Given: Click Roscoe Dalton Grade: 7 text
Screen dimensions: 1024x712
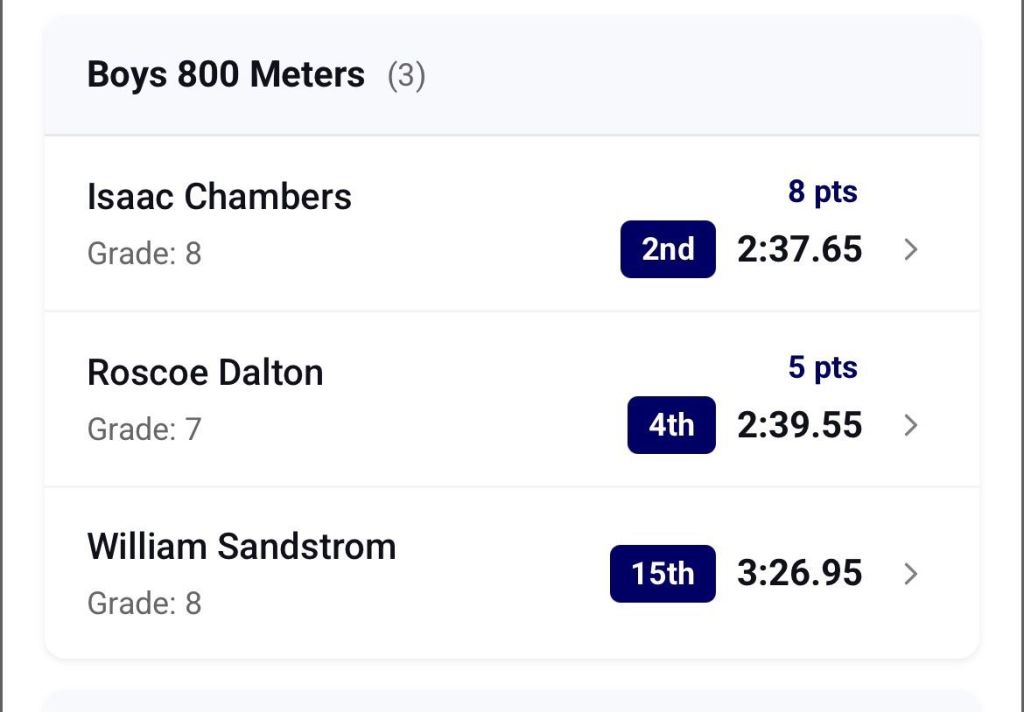Looking at the screenshot, I should [x=144, y=430].
